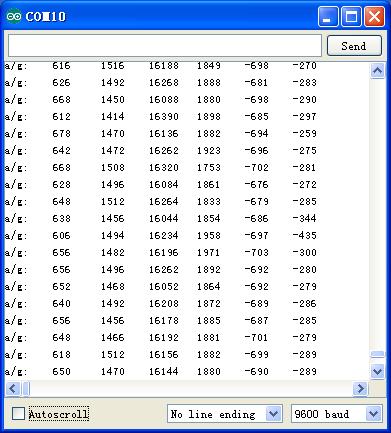Click the Arduino logo in the title bar
The width and height of the screenshot is (391, 433).
pyautogui.click(x=14, y=16)
